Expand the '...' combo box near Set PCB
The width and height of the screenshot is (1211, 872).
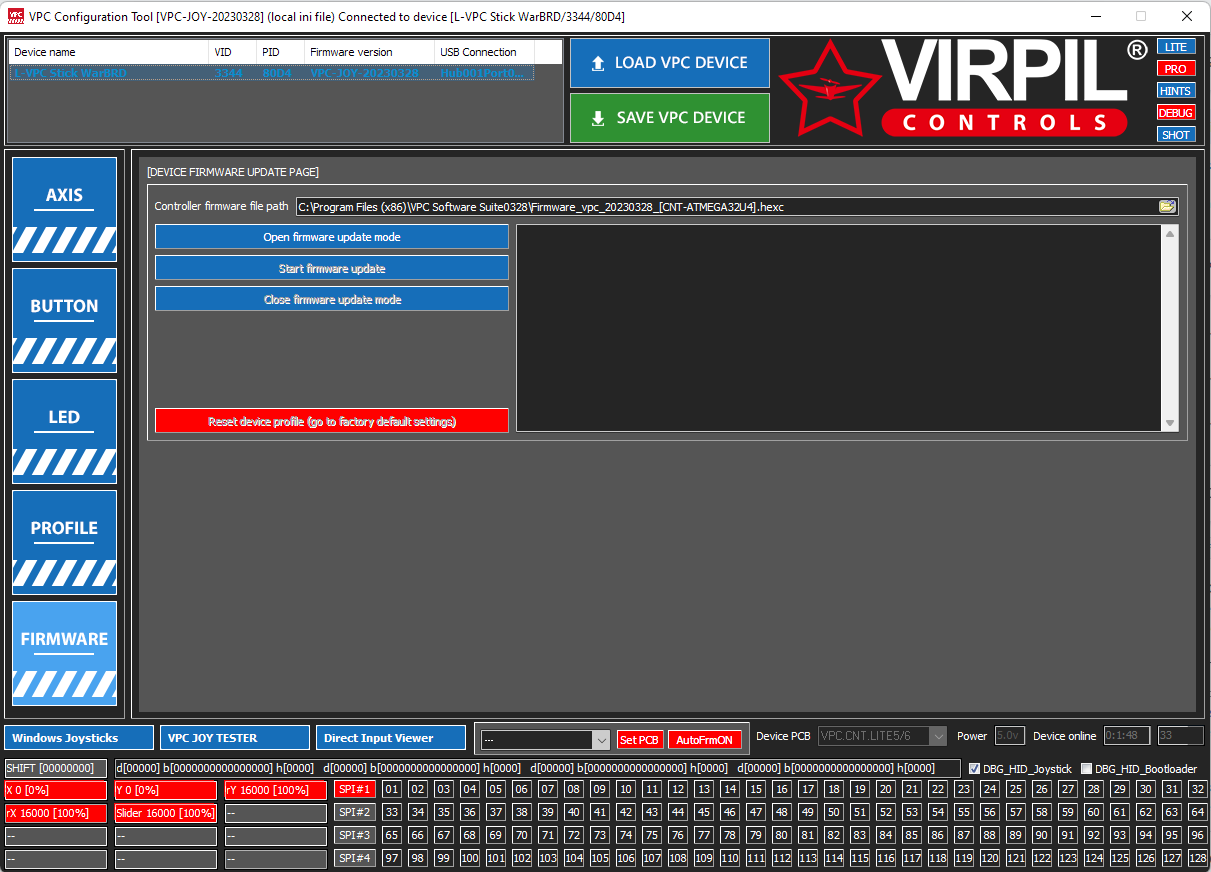[601, 740]
